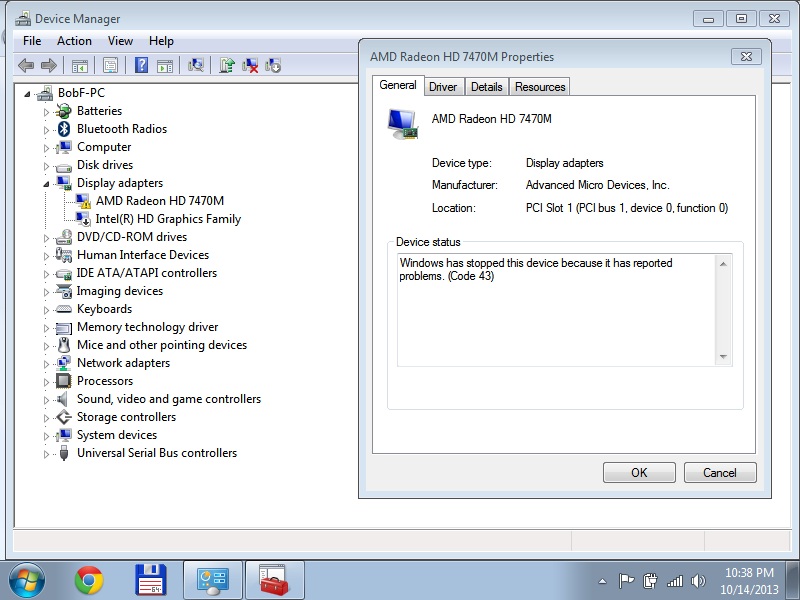Open the Help menu
The image size is (800, 600).
tap(161, 41)
